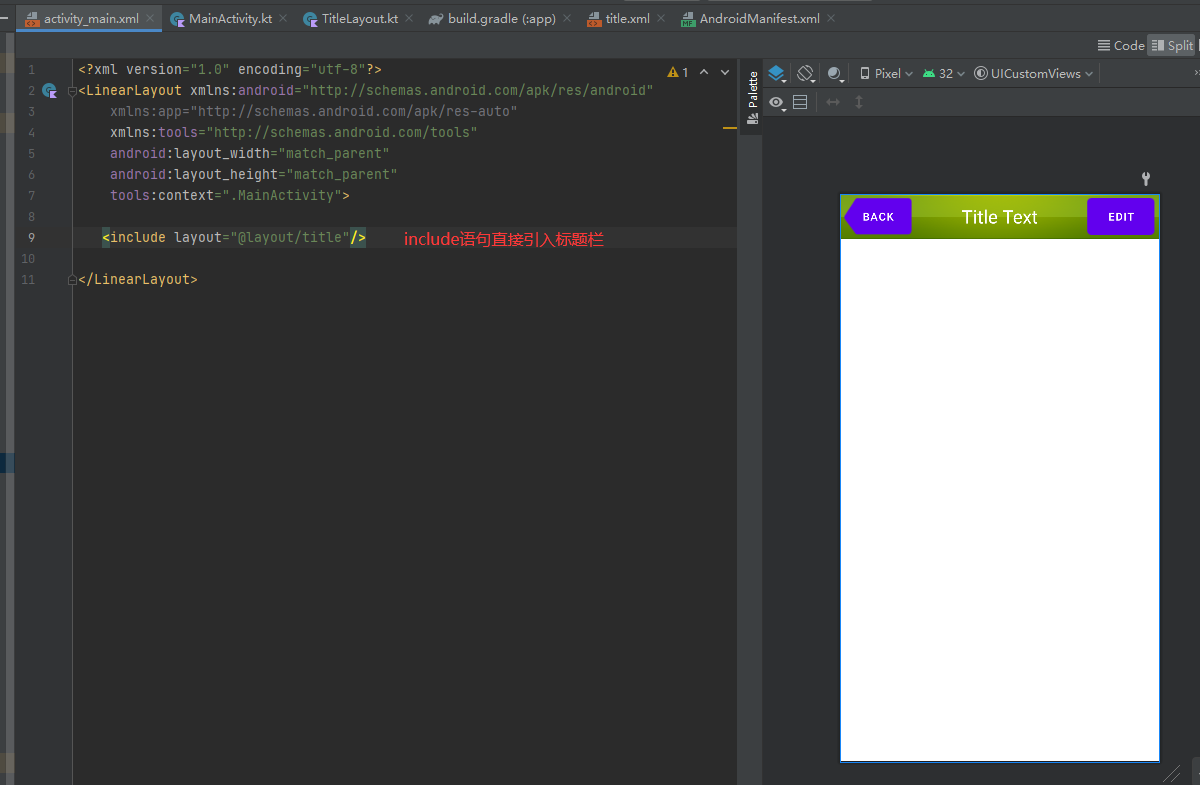The width and height of the screenshot is (1200, 785).
Task: Go to next highlighted error arrow
Action: point(725,72)
